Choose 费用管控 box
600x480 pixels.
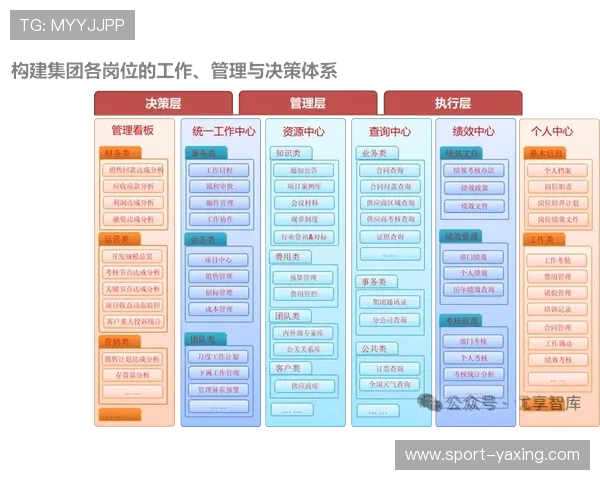click(x=303, y=294)
